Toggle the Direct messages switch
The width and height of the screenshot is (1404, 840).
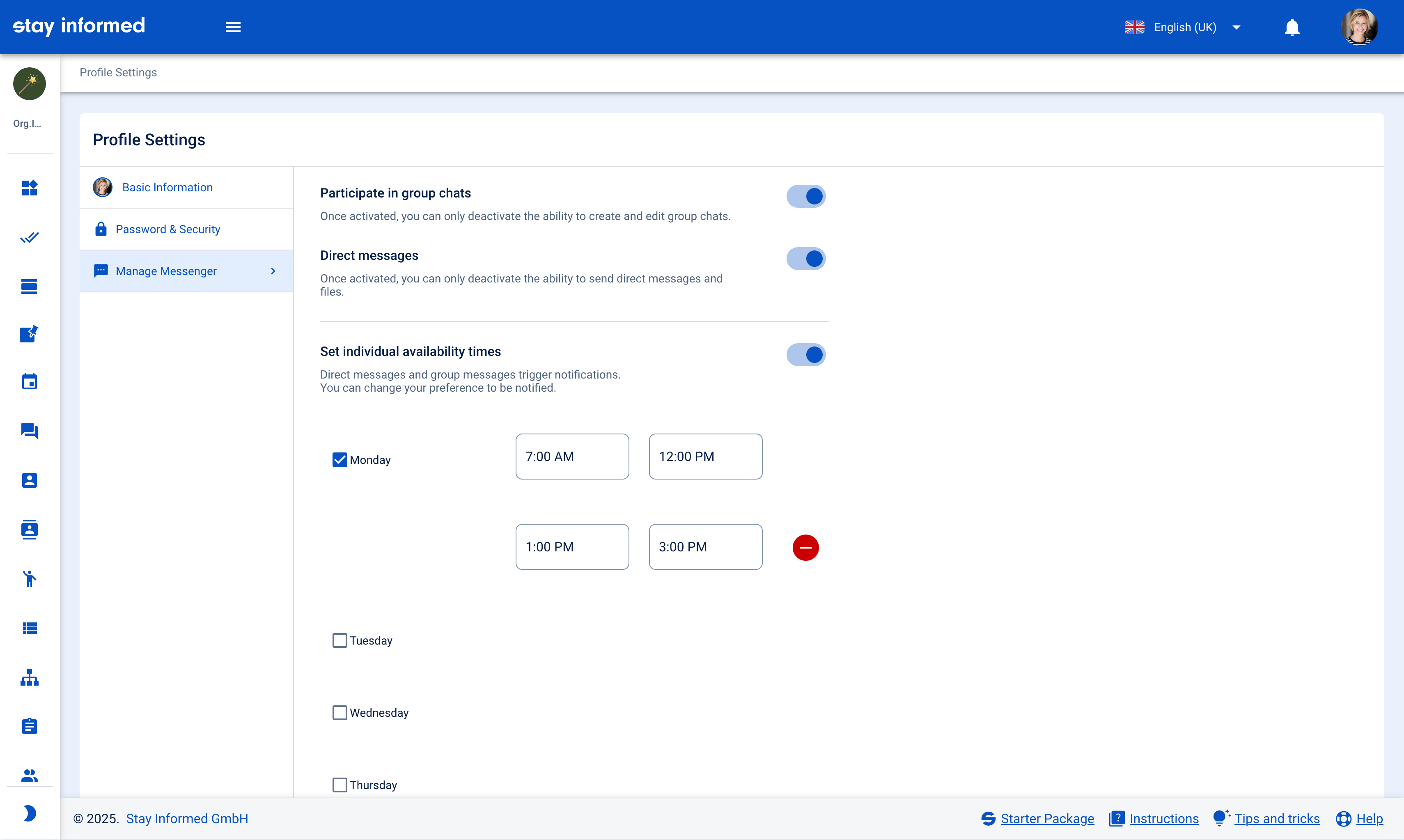pos(806,259)
